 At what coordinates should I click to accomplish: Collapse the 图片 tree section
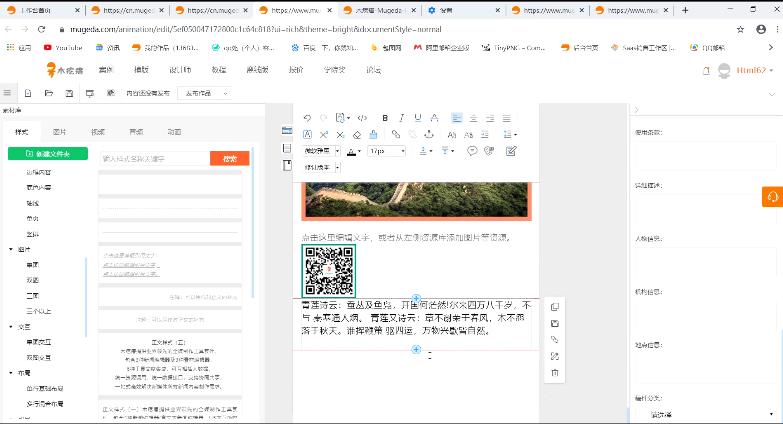11,249
